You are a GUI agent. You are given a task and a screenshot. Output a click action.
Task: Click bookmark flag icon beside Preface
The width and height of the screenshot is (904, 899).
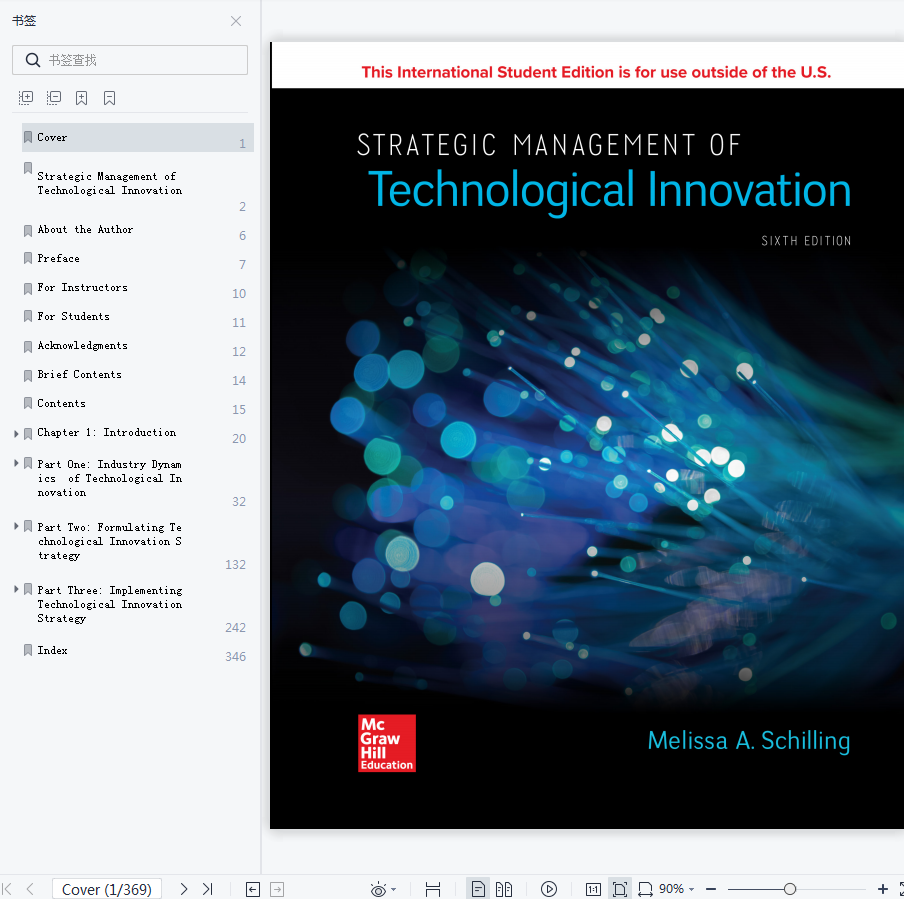(x=28, y=258)
